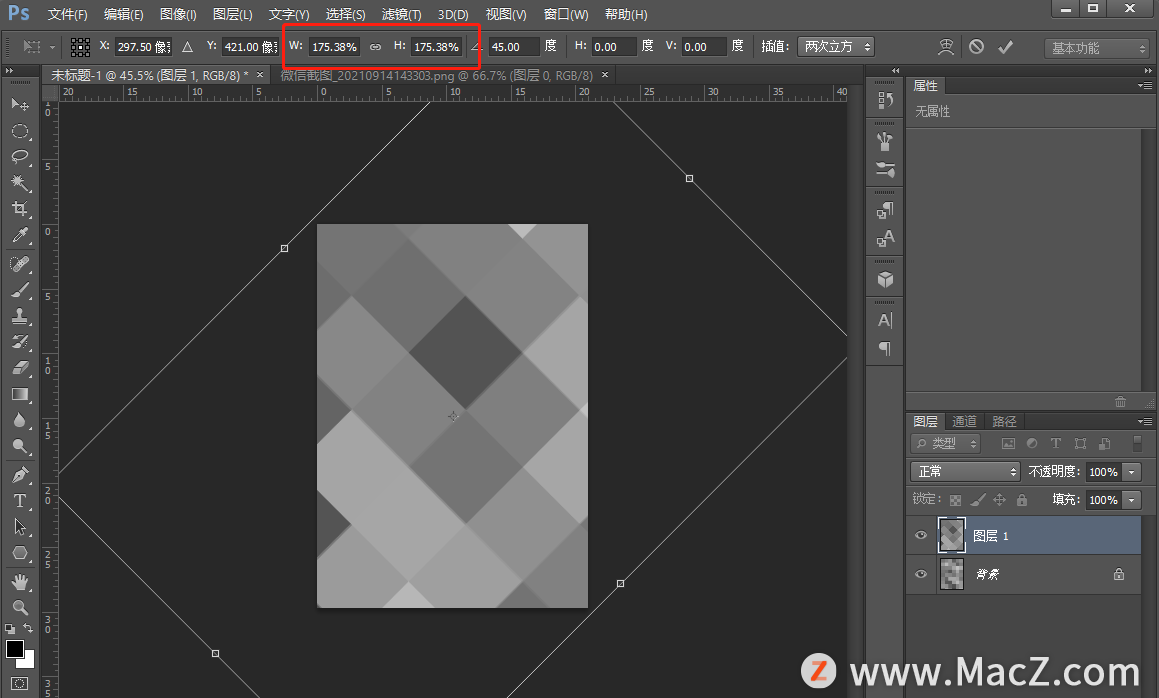Viewport: 1159px width, 698px height.
Task: Select the Gradient tool
Action: click(x=20, y=394)
